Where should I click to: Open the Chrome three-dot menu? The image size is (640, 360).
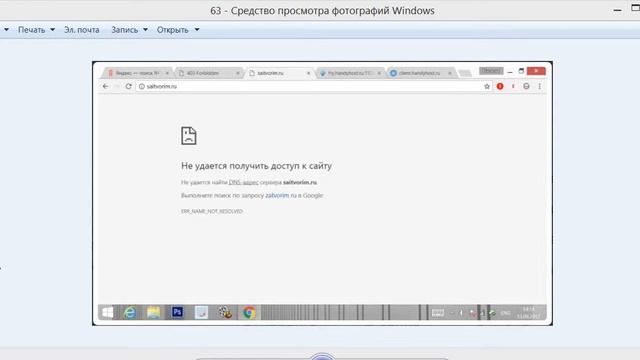coord(540,86)
